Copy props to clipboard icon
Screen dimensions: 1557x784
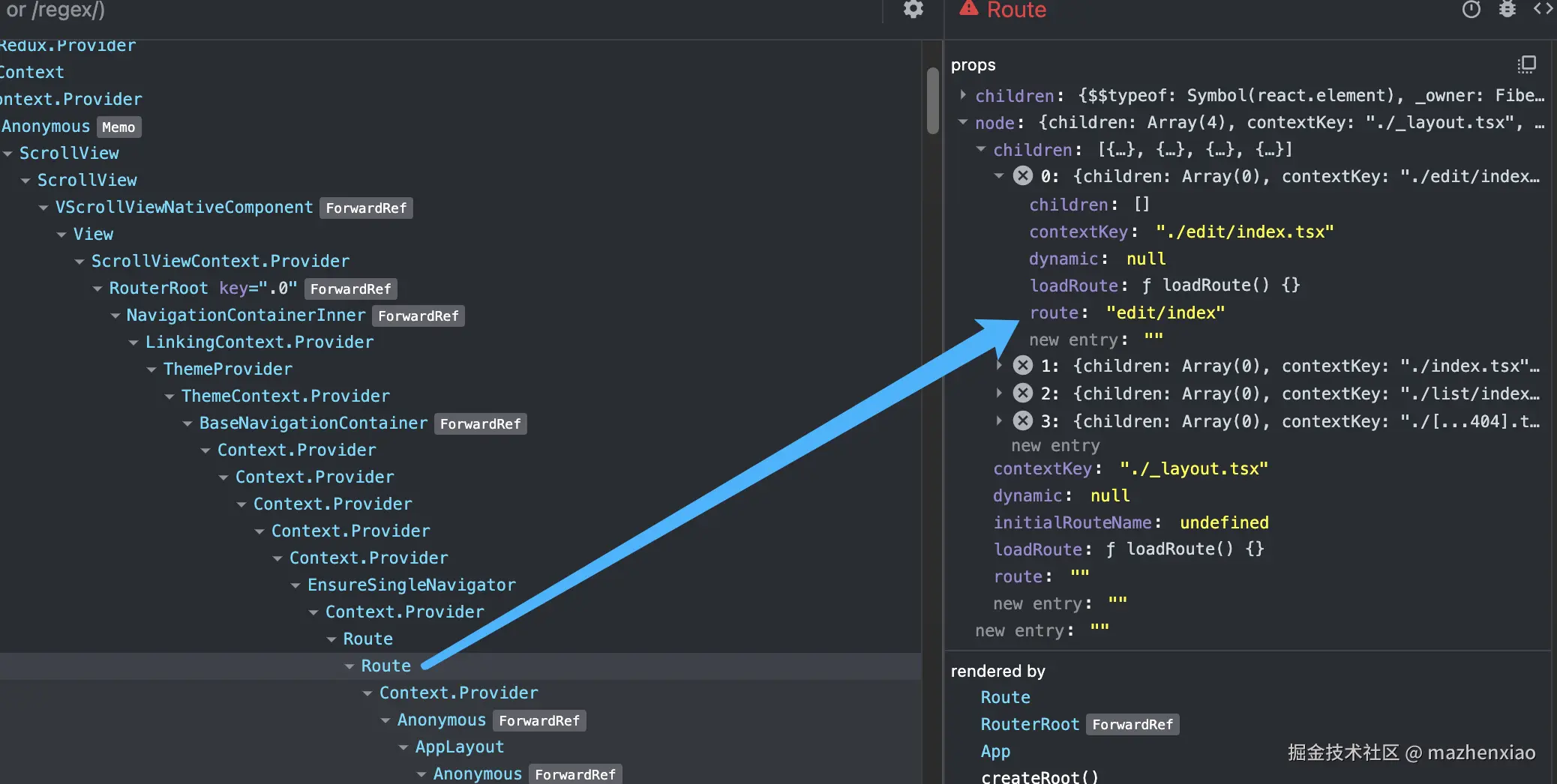click(1526, 64)
